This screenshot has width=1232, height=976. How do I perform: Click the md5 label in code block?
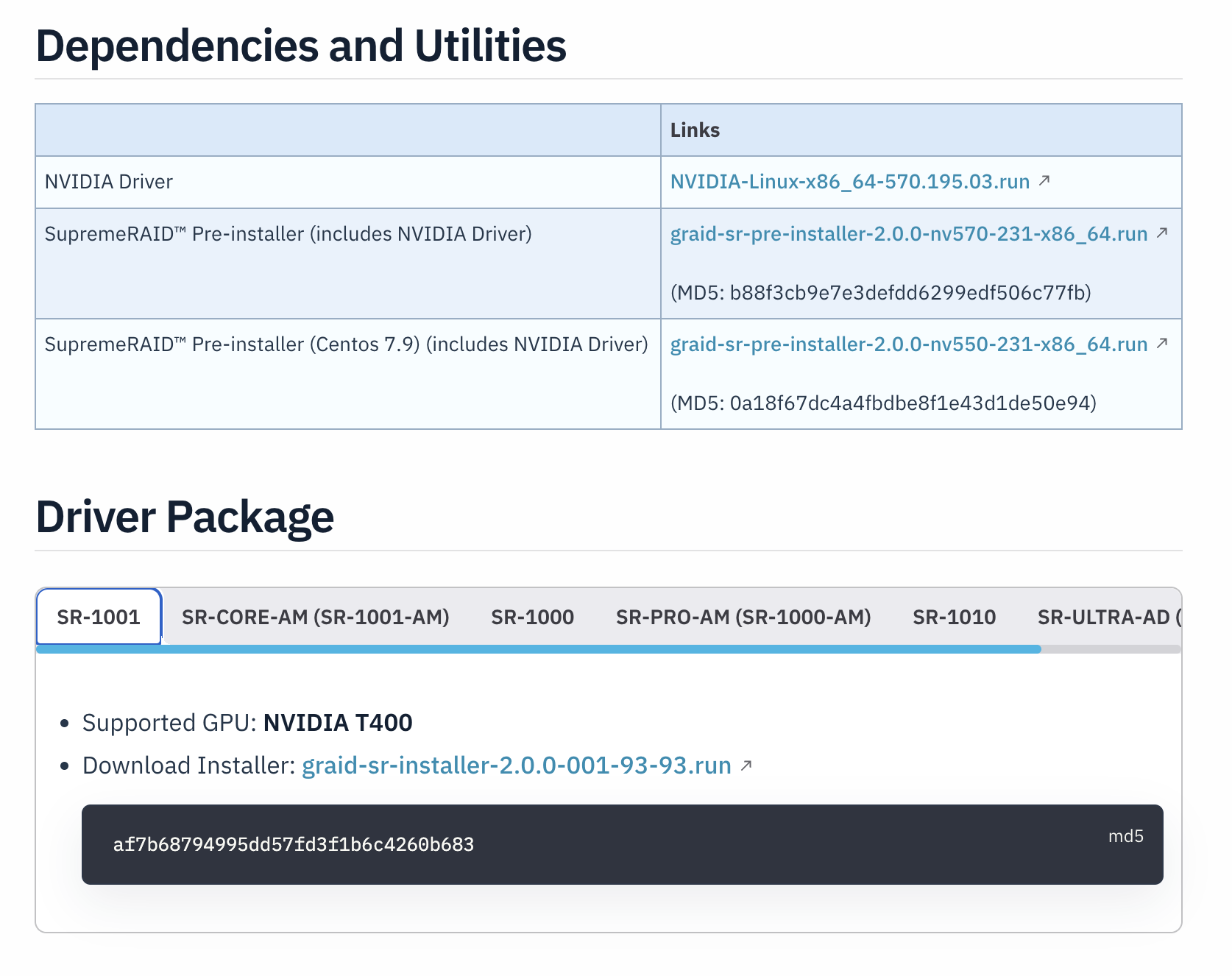[1125, 836]
